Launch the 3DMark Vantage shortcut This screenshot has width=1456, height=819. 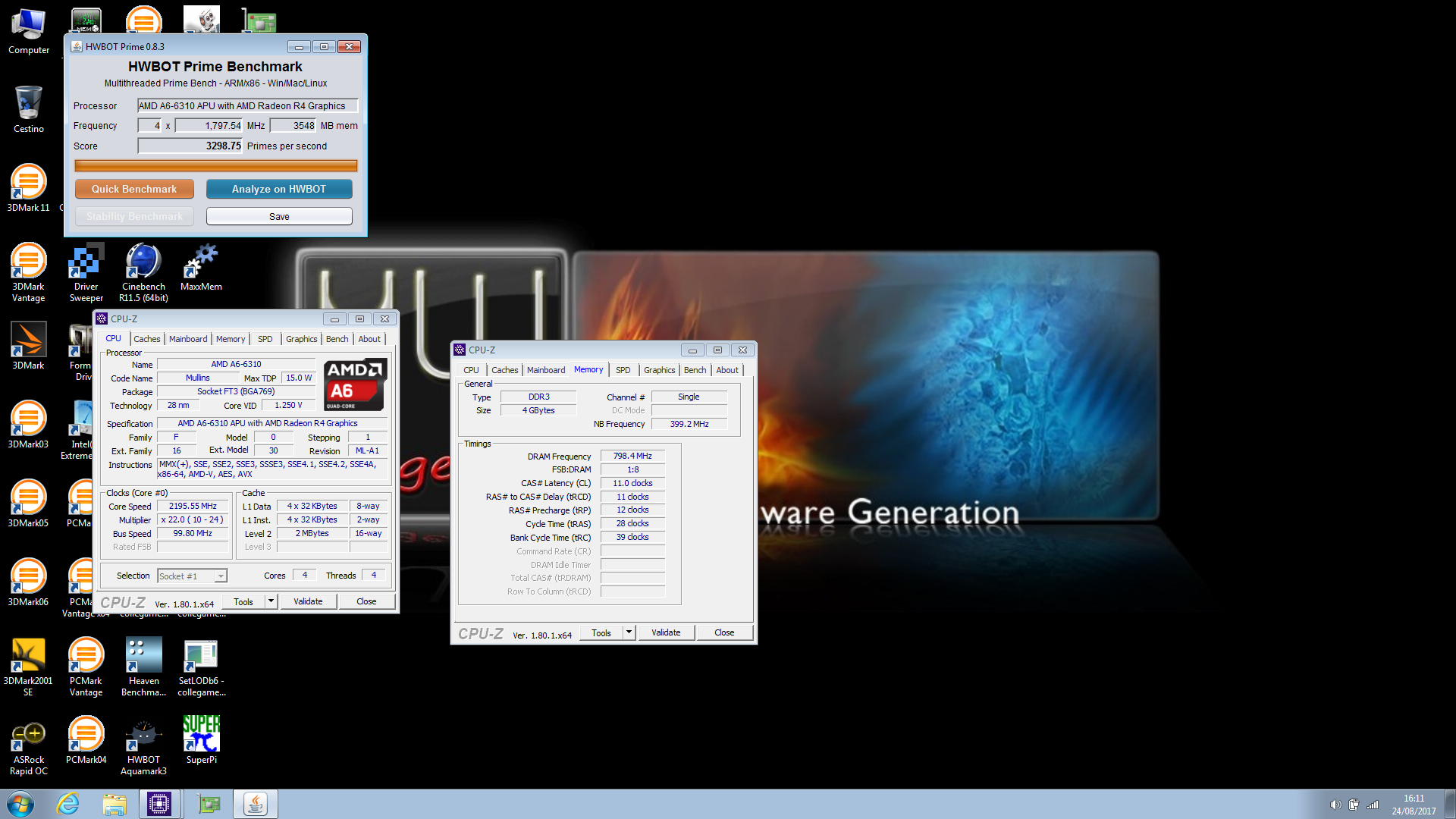click(x=29, y=271)
